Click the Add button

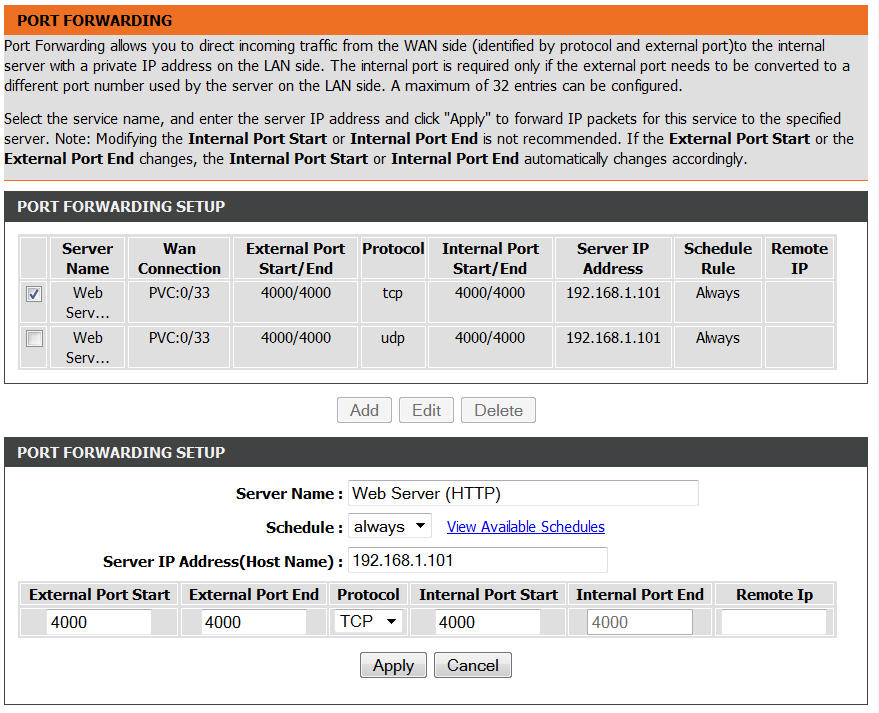point(364,410)
